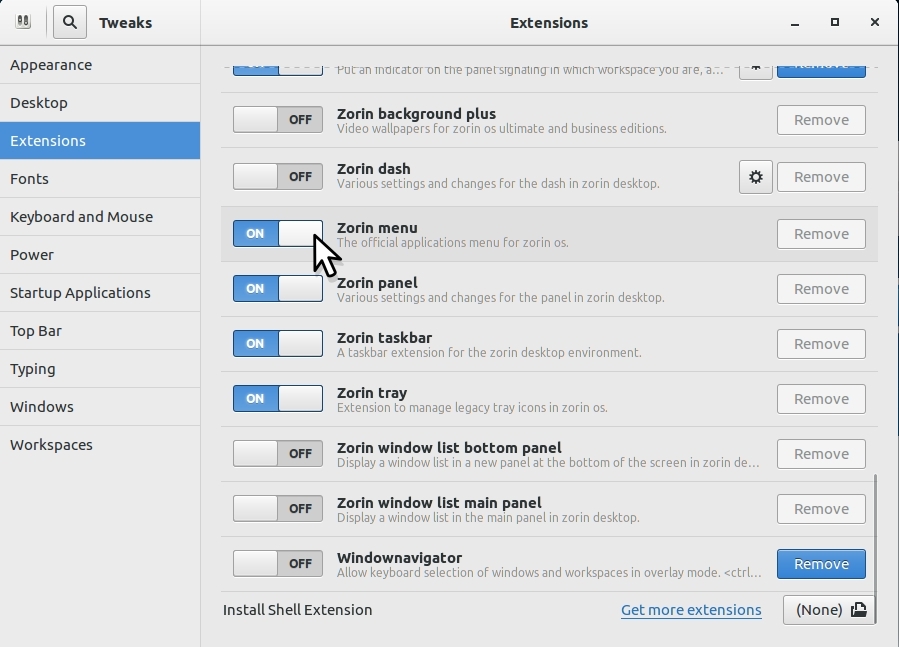Remove the Windownavigator extension
Viewport: 899px width, 647px height.
(x=821, y=564)
